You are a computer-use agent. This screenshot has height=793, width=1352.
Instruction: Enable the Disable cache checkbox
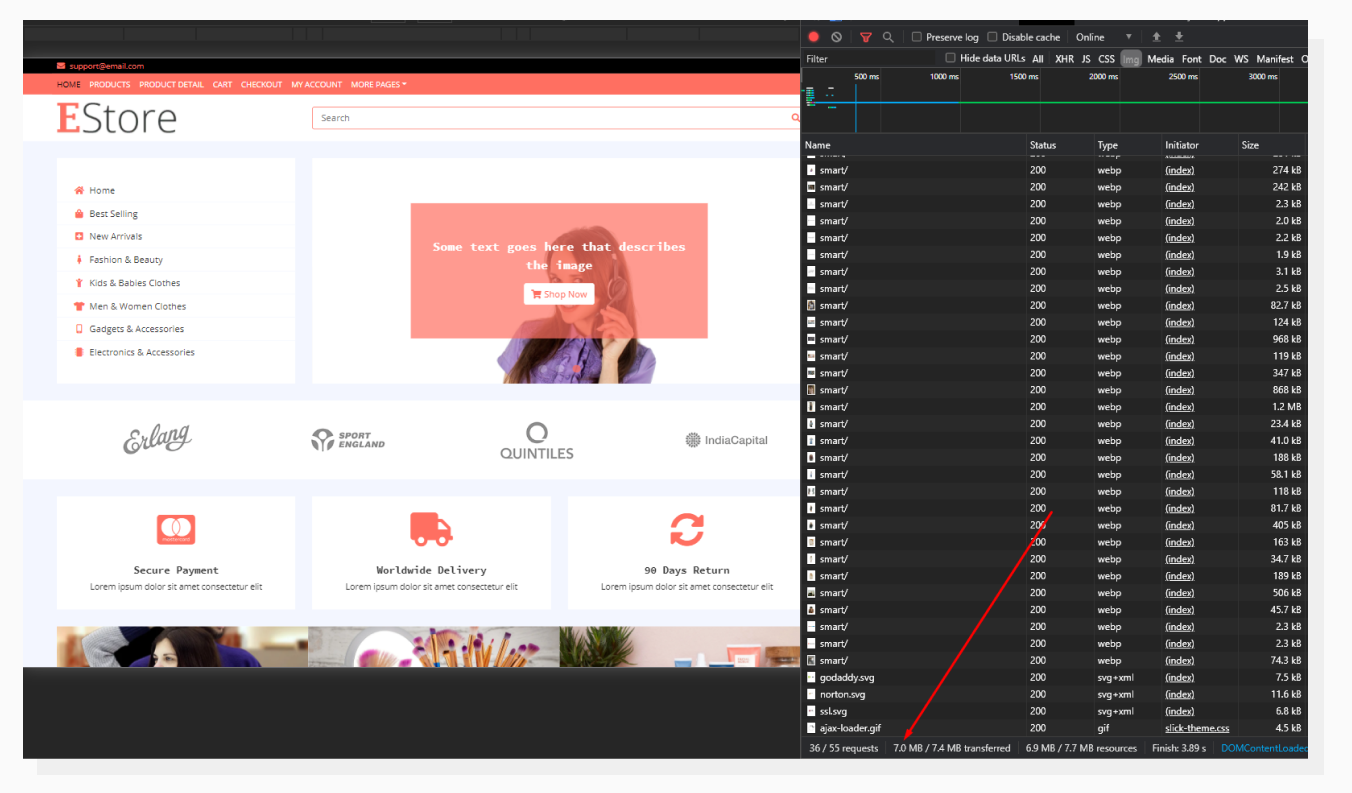993,36
